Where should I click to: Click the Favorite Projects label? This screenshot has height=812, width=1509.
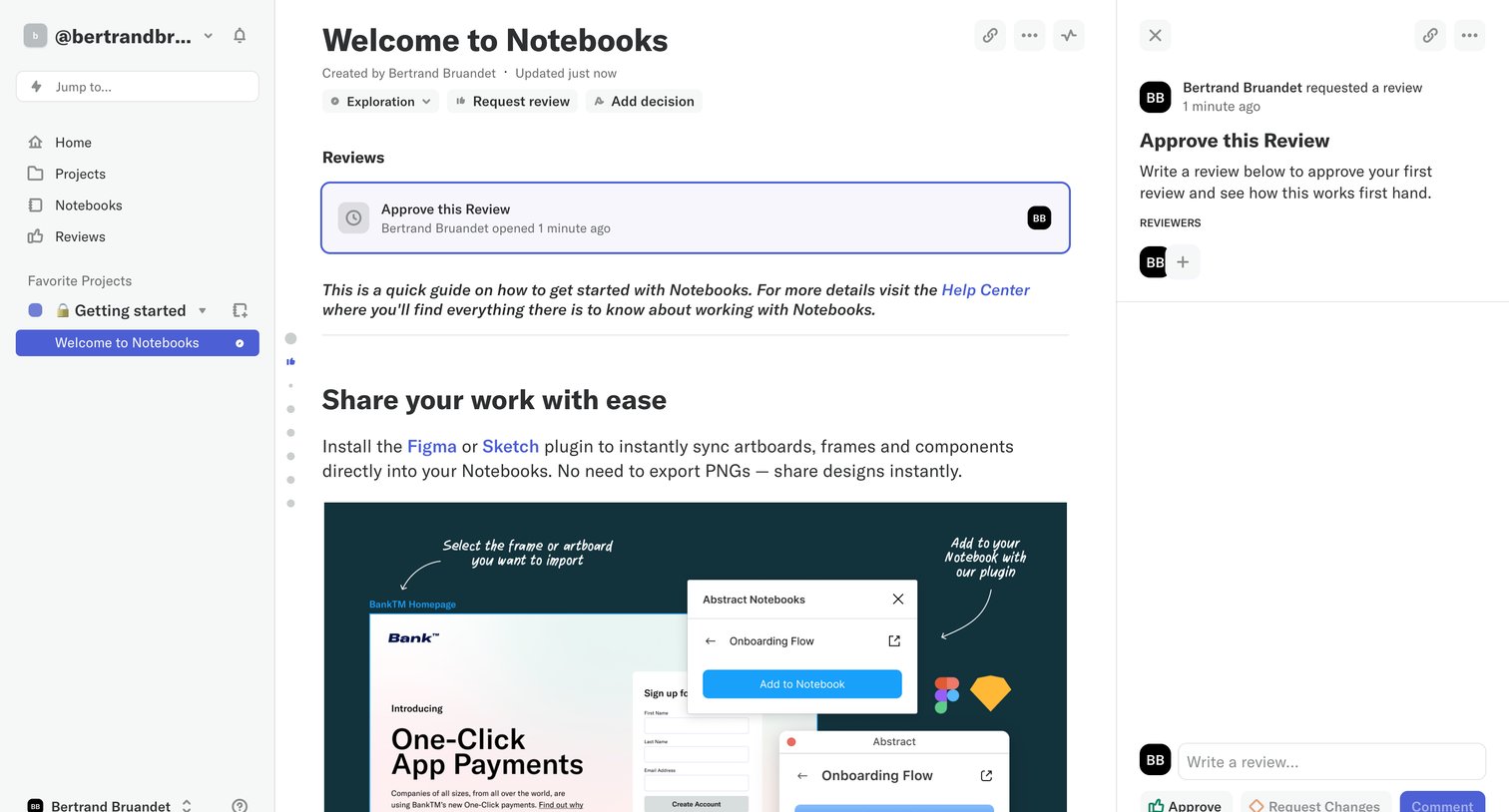click(80, 281)
